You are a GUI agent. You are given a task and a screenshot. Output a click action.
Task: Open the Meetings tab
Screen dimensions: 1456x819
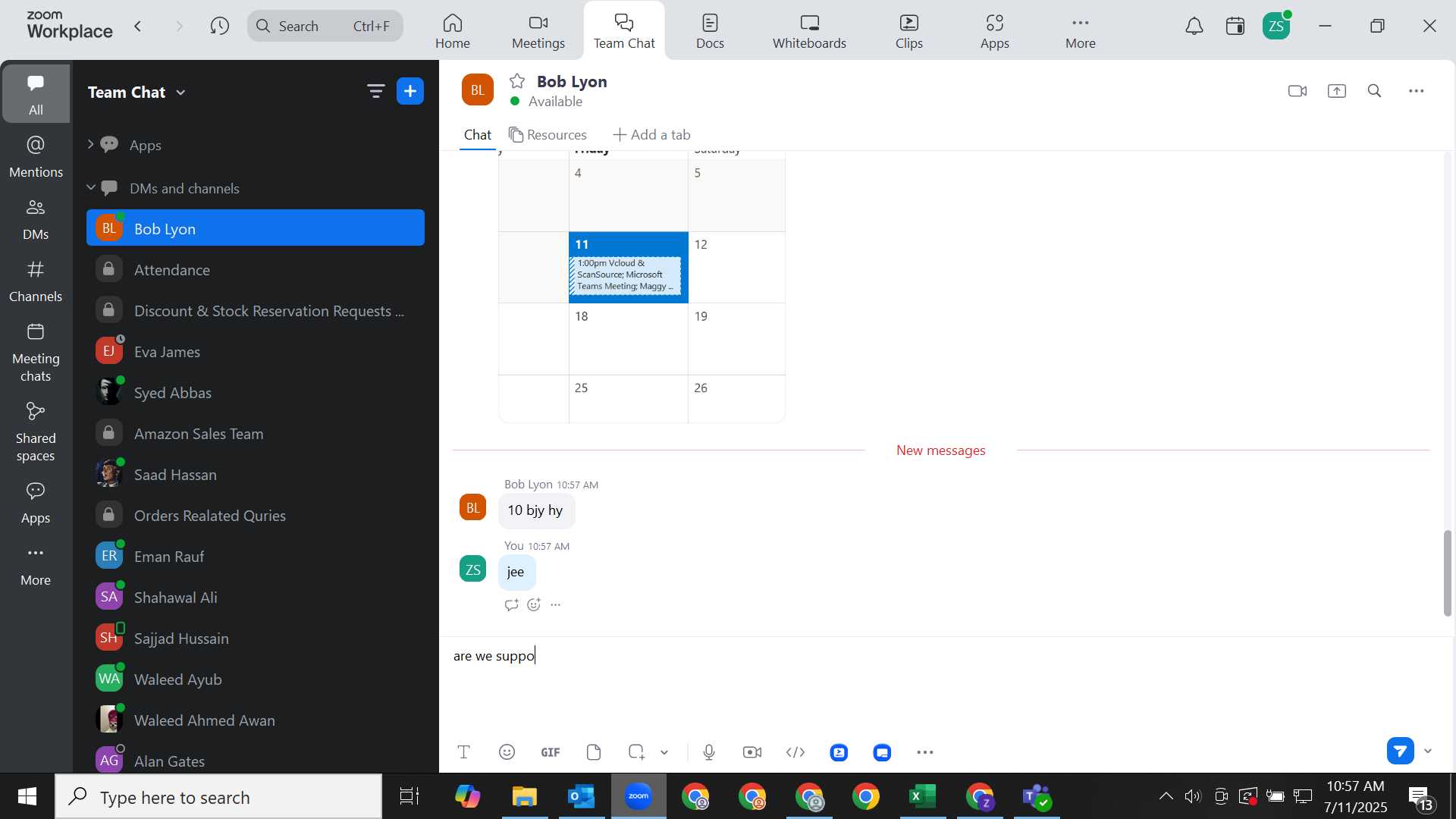[x=538, y=31]
